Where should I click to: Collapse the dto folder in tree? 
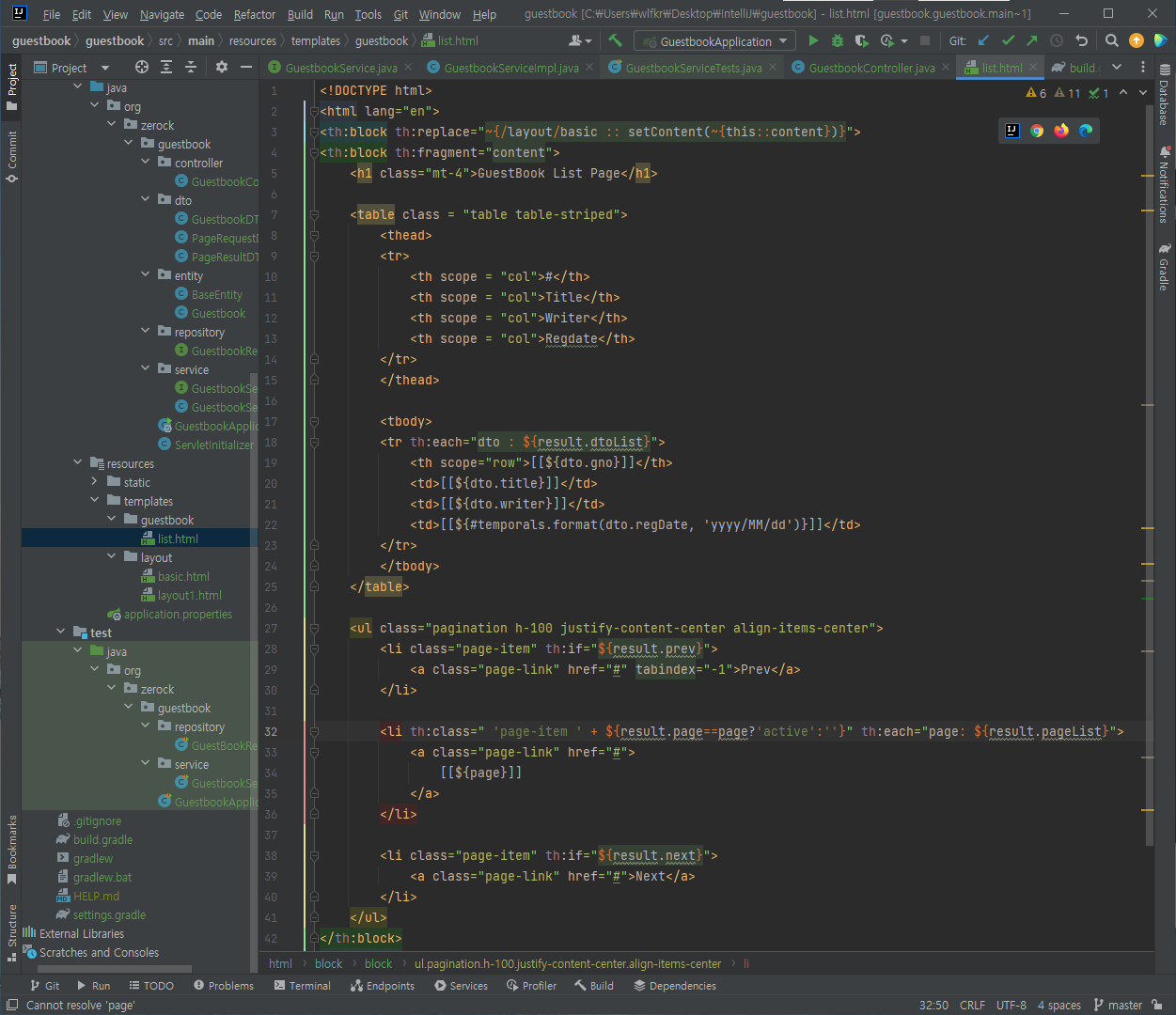pyautogui.click(x=146, y=199)
